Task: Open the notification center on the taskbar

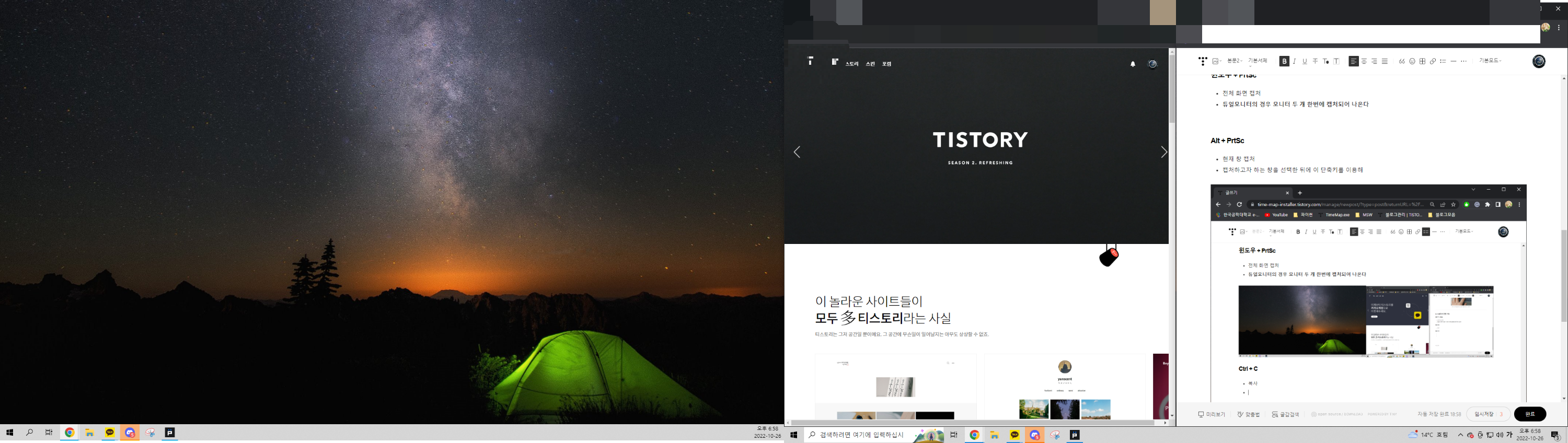Action: pyautogui.click(x=1555, y=436)
